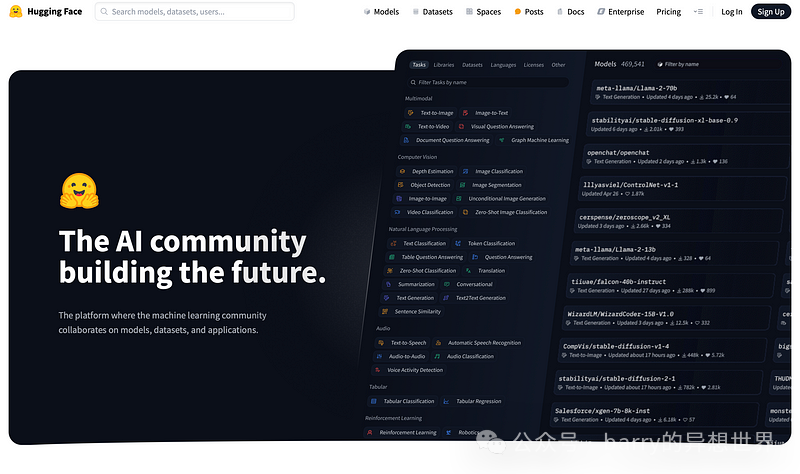
Task: Select the Summarization task icon
Action: point(388,284)
